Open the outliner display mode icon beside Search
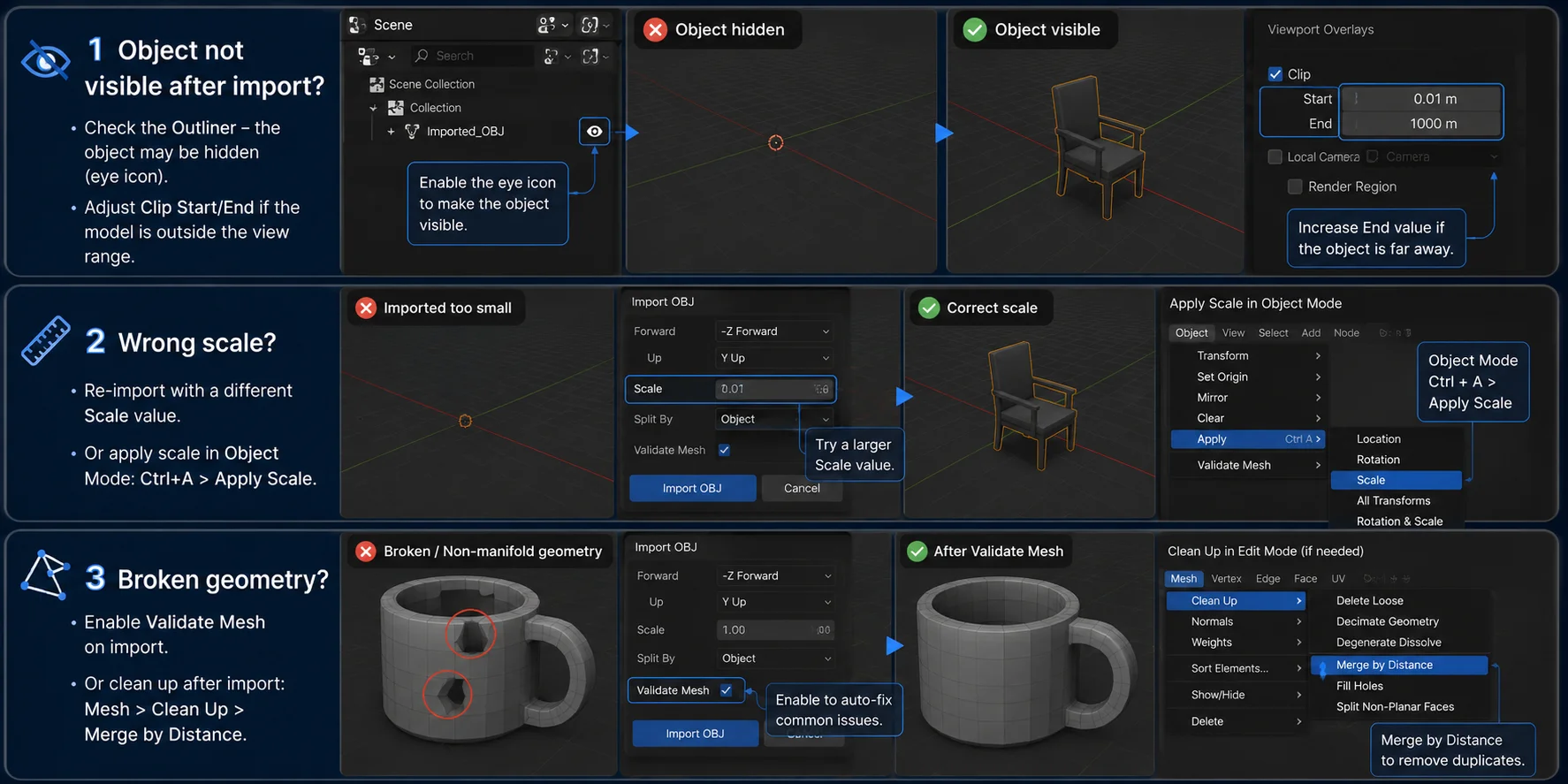 369,57
